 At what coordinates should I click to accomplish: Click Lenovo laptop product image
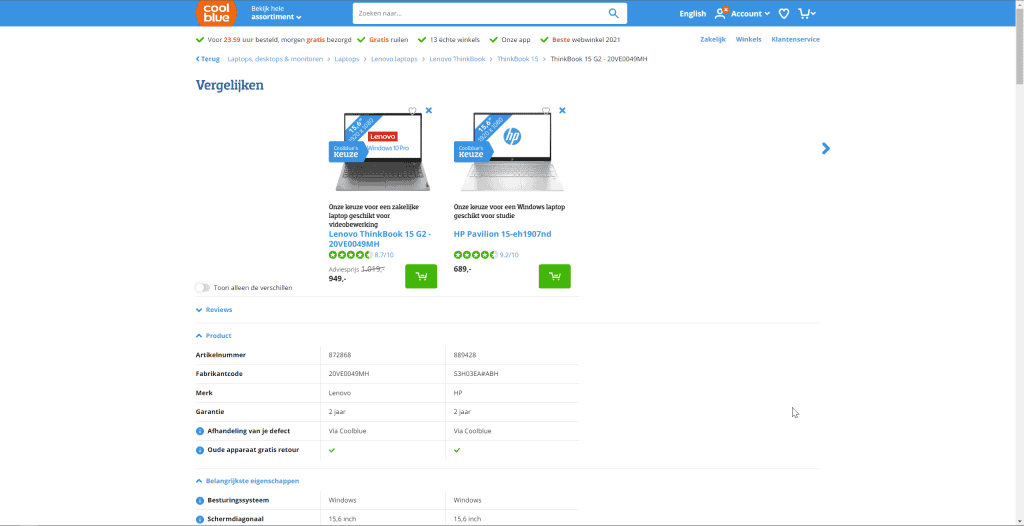click(382, 152)
